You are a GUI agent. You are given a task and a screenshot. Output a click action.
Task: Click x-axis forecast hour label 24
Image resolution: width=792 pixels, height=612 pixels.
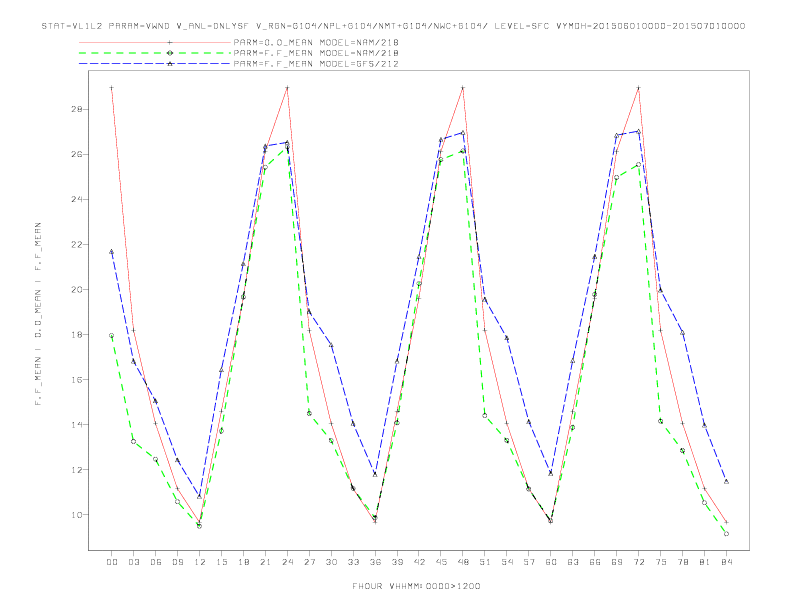point(287,562)
